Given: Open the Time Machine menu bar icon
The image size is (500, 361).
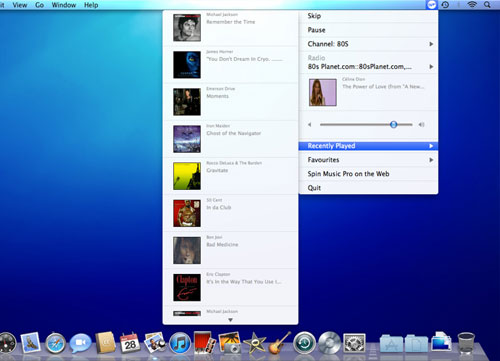Looking at the screenshot, I should (x=445, y=5).
